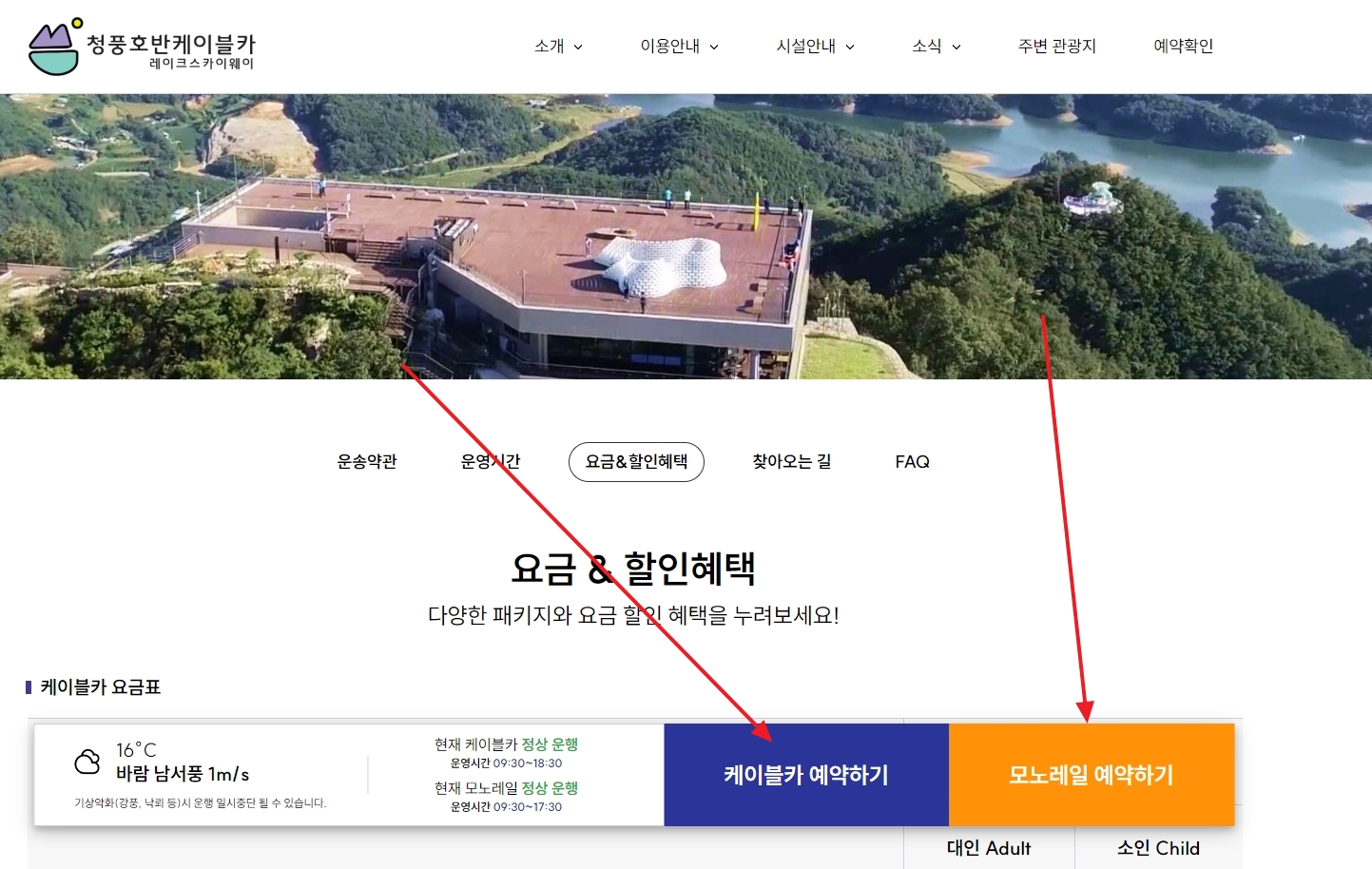Open the 주변 관광지 menu item
1372x869 pixels.
1056,46
